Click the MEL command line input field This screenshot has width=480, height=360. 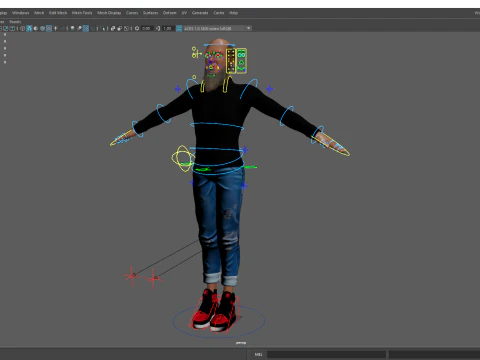coord(326,354)
